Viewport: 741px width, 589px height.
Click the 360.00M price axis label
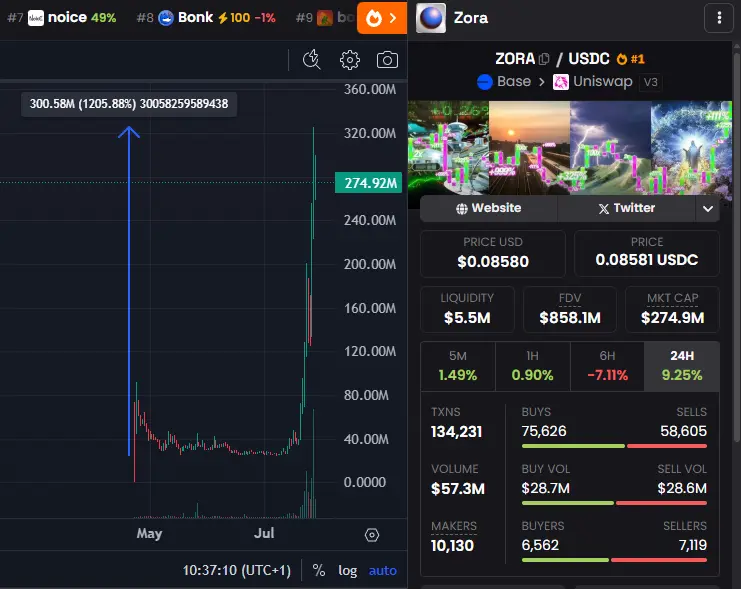[370, 89]
